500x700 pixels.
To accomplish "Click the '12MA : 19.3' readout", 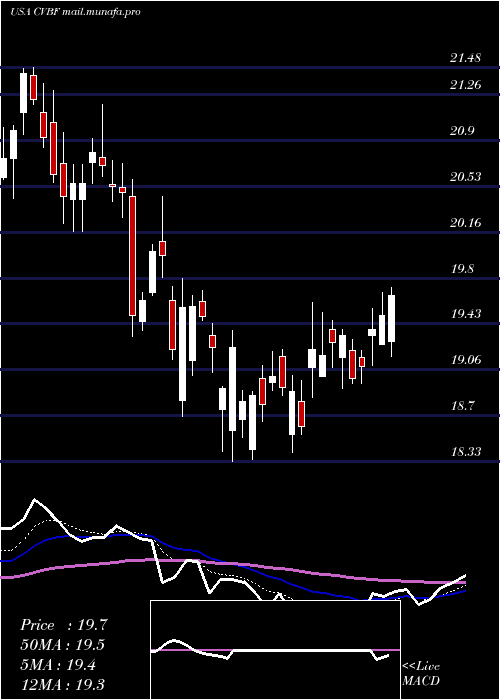I will pyautogui.click(x=64, y=684).
